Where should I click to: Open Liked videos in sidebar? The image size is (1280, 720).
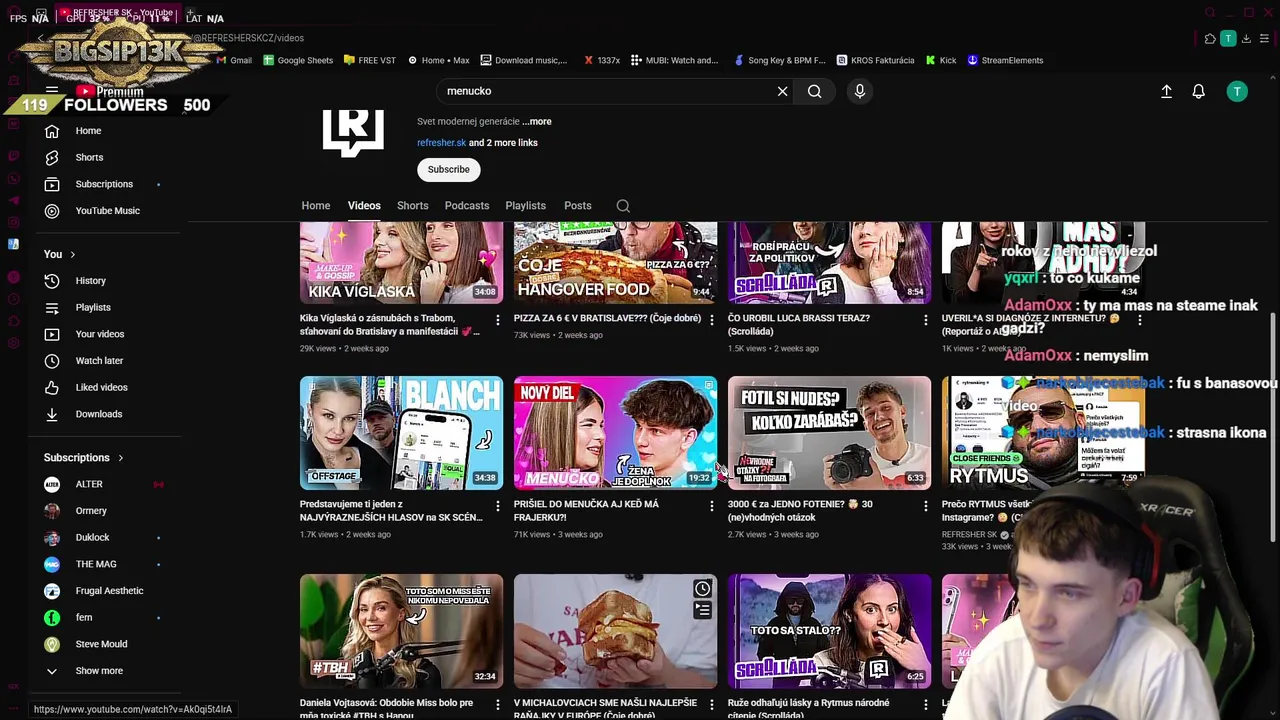pos(101,387)
